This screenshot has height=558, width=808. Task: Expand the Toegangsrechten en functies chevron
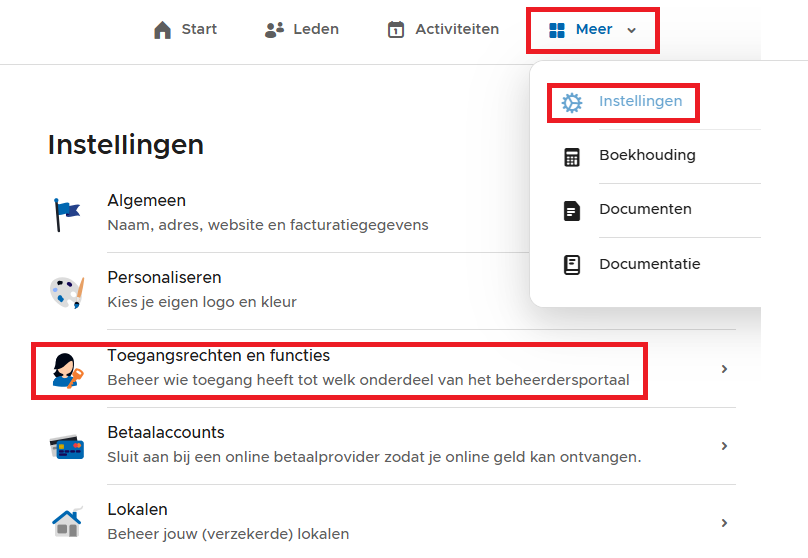[724, 369]
